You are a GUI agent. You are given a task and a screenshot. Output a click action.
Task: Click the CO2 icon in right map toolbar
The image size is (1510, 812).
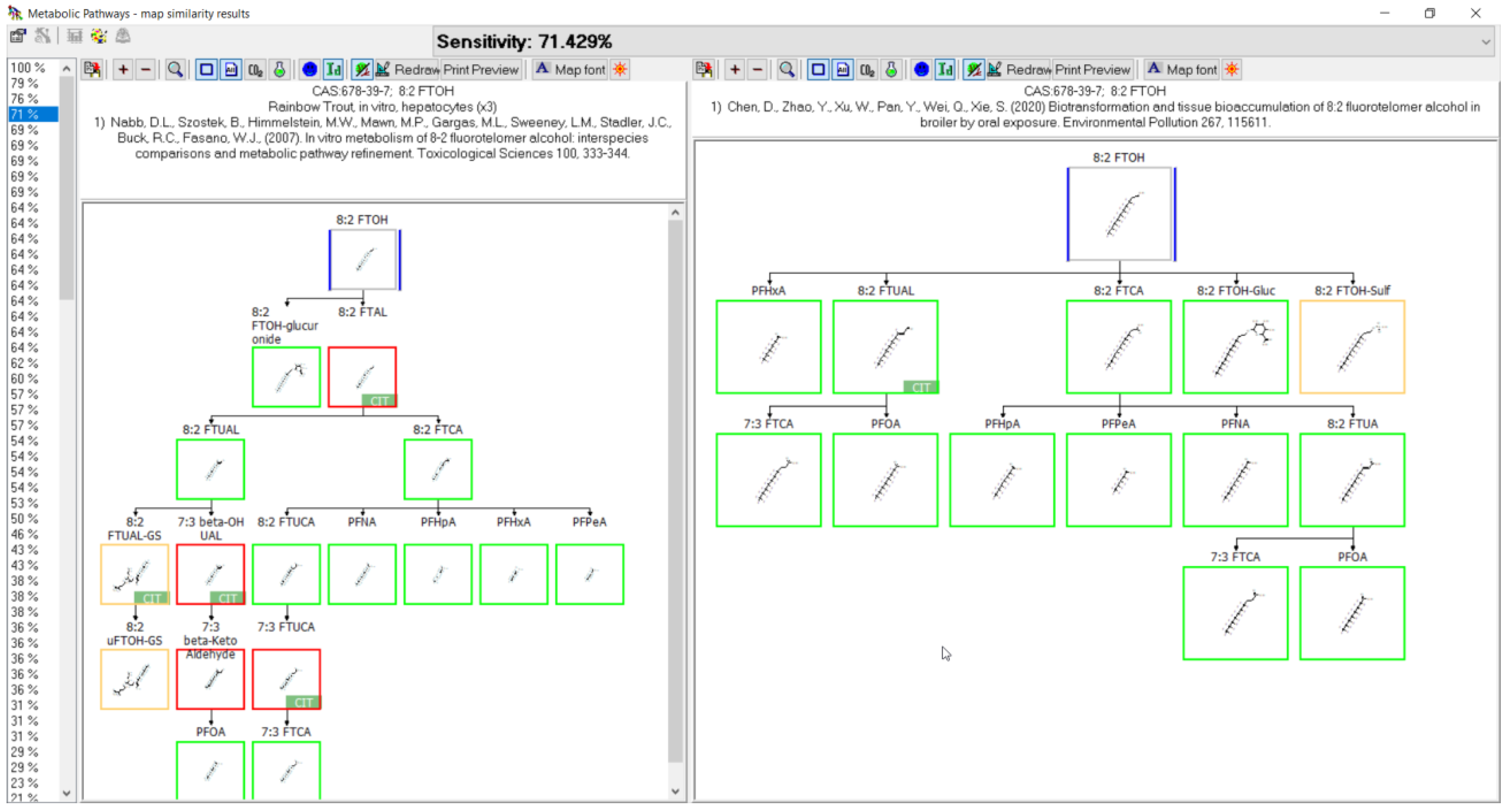[x=867, y=70]
